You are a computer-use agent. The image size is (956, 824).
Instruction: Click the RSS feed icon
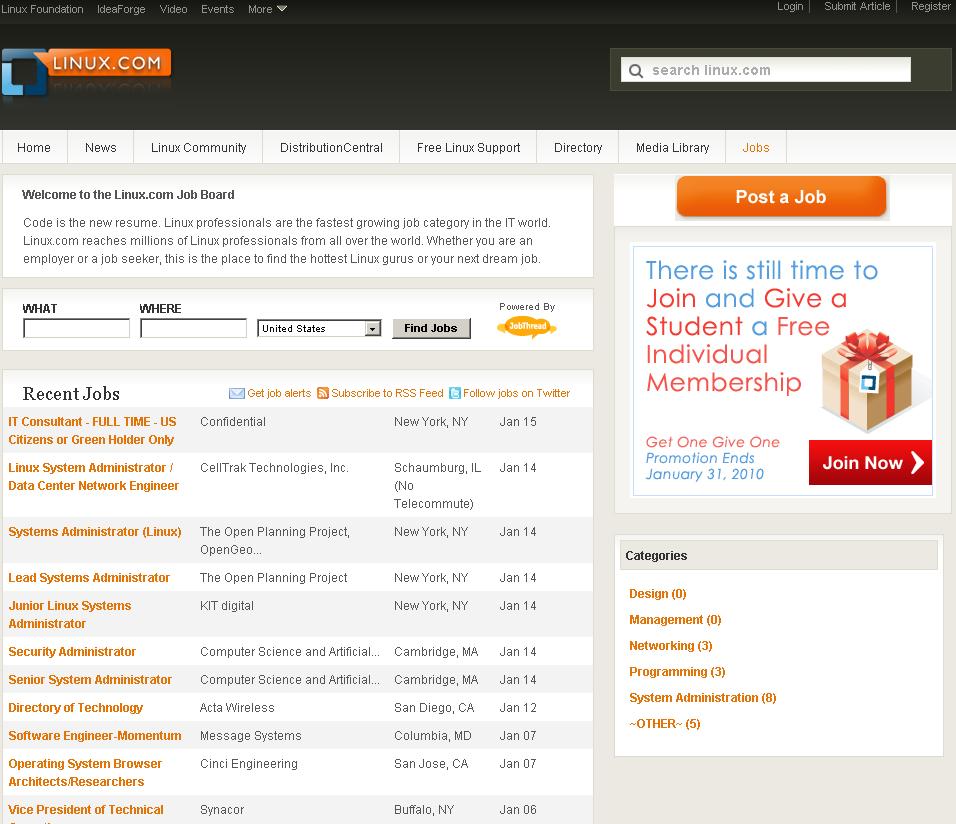(323, 393)
